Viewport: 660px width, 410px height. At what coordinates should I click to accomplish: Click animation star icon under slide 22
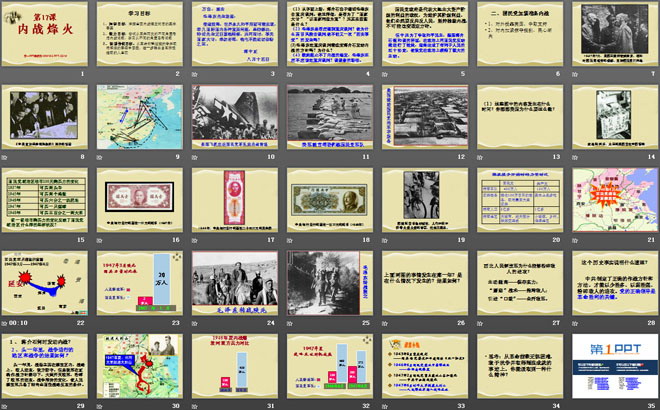point(4,323)
